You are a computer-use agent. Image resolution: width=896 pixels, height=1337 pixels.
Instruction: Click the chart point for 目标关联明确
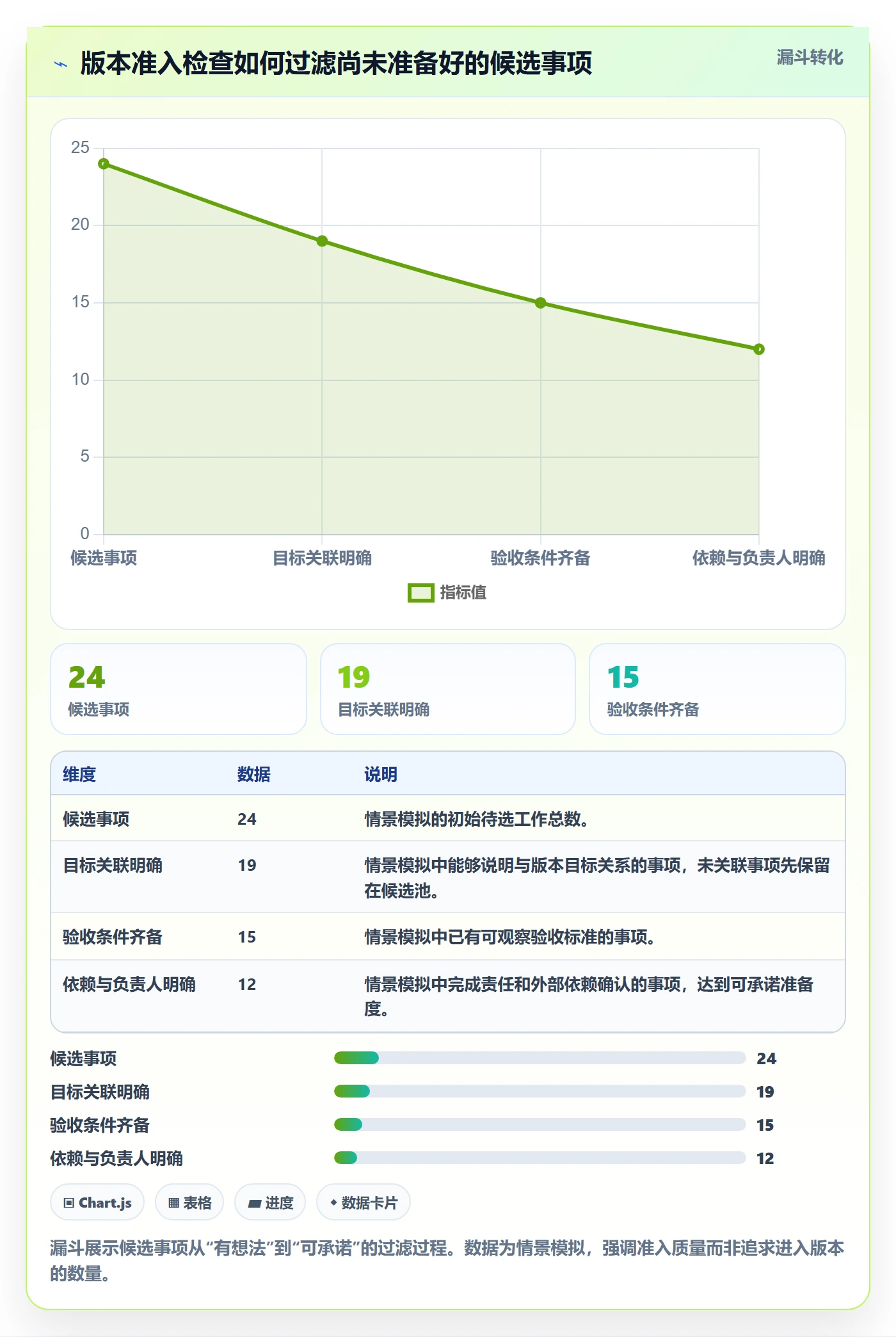[322, 241]
